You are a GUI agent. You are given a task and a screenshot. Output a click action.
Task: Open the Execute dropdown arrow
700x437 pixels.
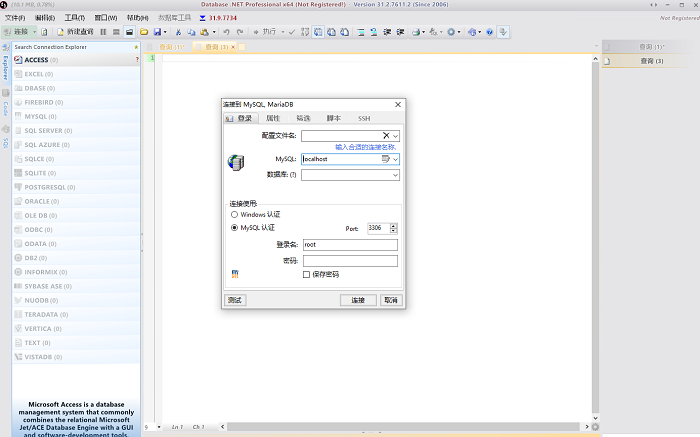point(283,32)
